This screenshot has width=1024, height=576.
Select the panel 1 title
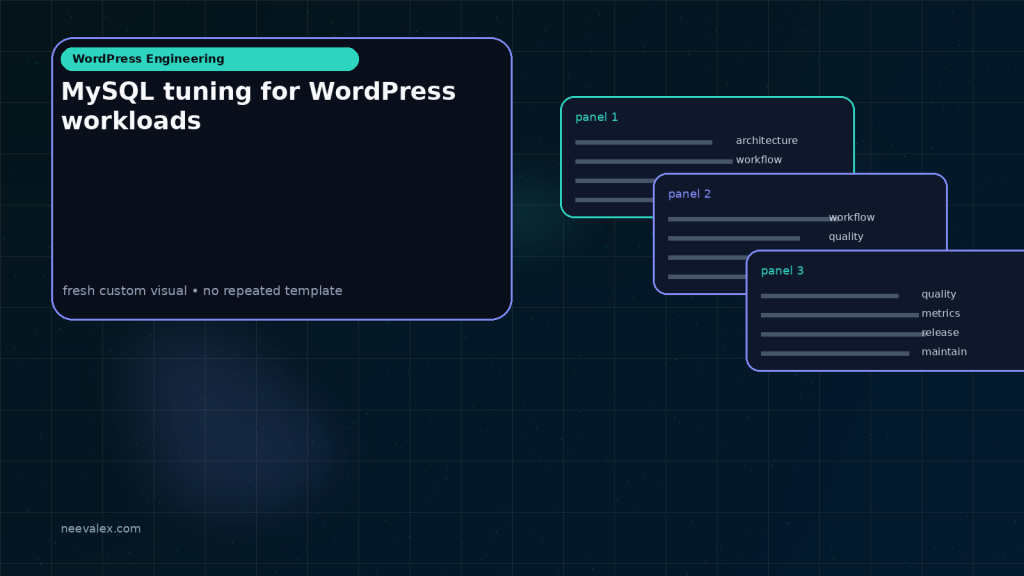(x=596, y=117)
